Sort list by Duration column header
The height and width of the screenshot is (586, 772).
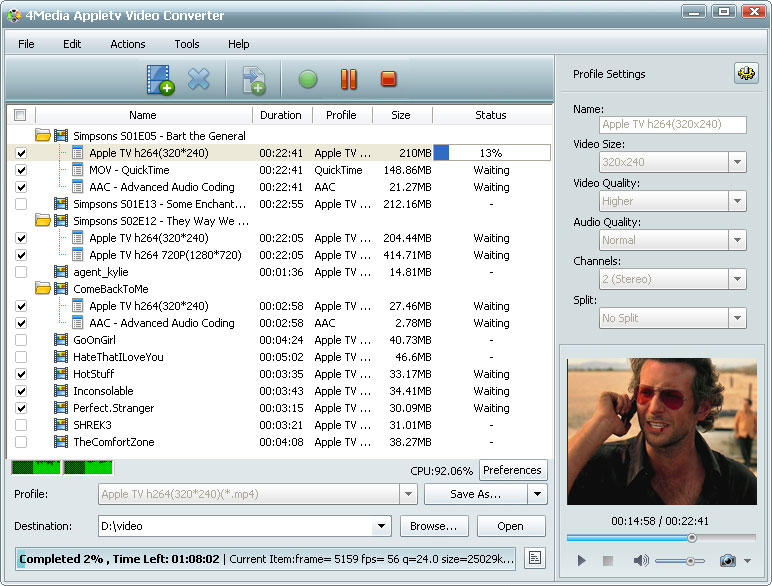coord(281,115)
